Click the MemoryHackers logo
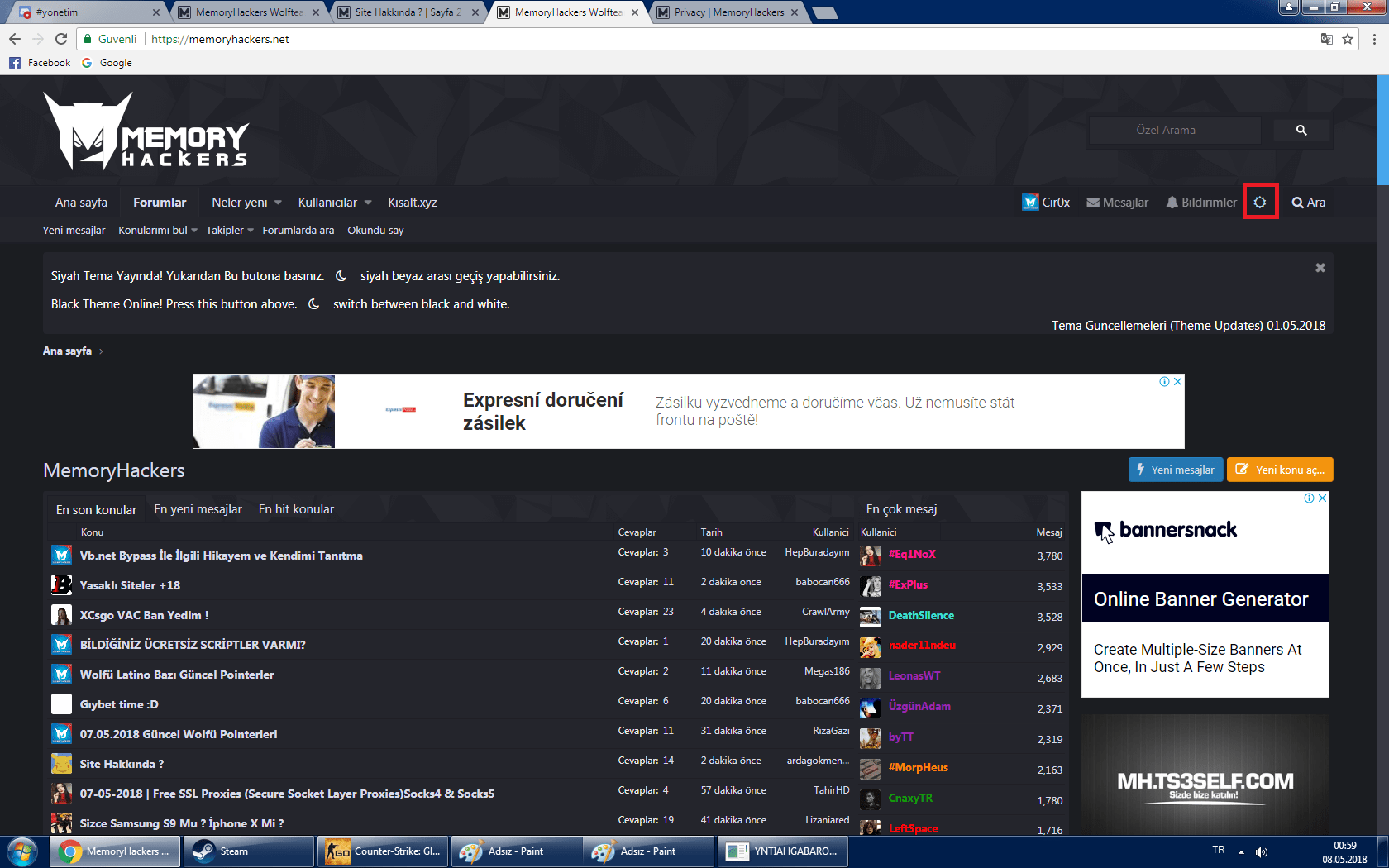The height and width of the screenshot is (868, 1389). pyautogui.click(x=146, y=131)
